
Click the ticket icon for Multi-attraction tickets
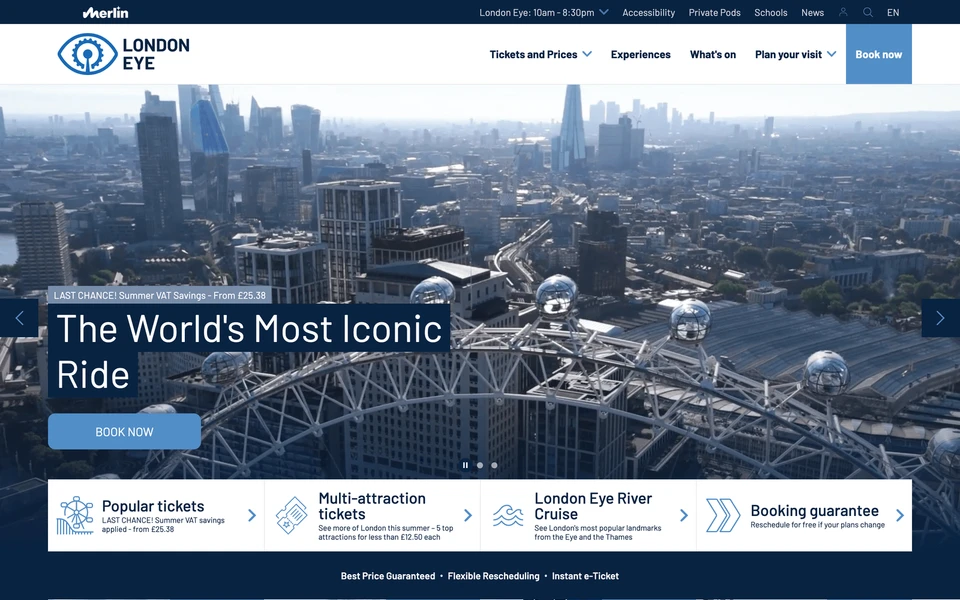(291, 516)
